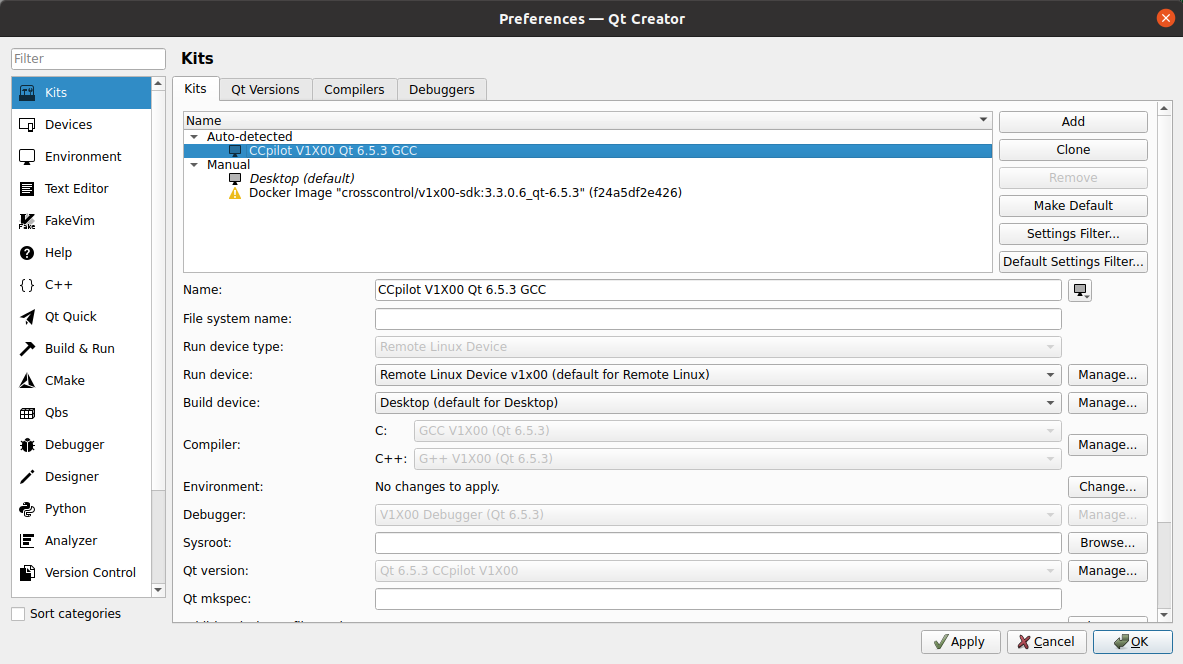This screenshot has height=664, width=1183.
Task: Select the Debugger bug icon
Action: coord(27,445)
